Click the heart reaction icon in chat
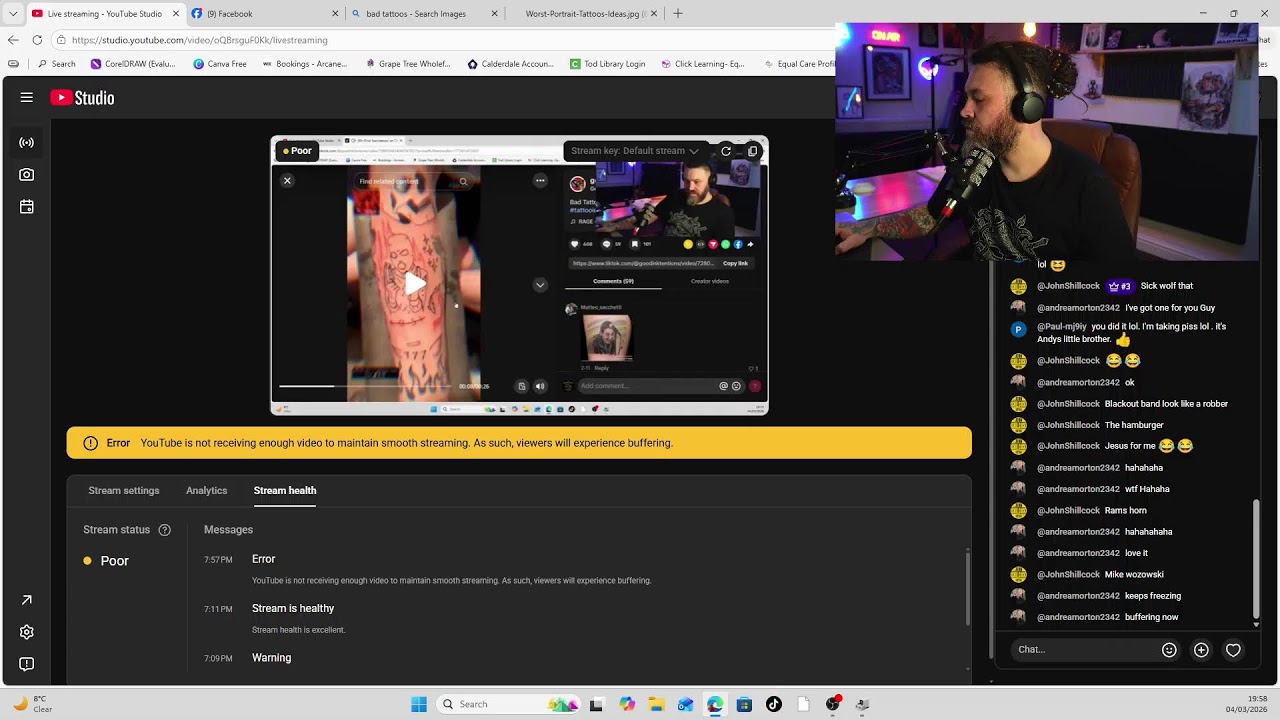Viewport: 1280px width, 720px height. pos(1233,650)
